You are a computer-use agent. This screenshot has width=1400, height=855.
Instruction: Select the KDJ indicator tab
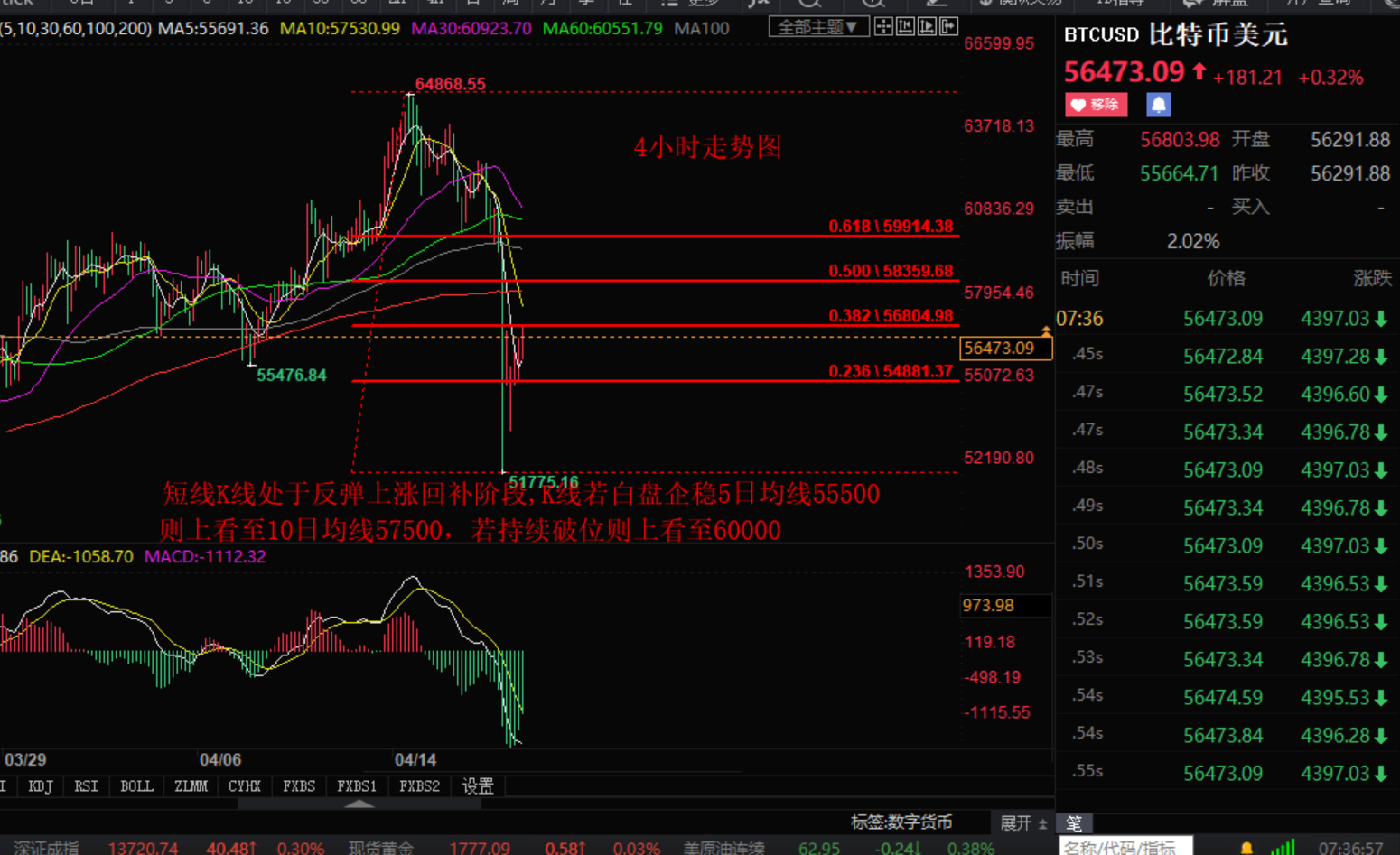(41, 786)
